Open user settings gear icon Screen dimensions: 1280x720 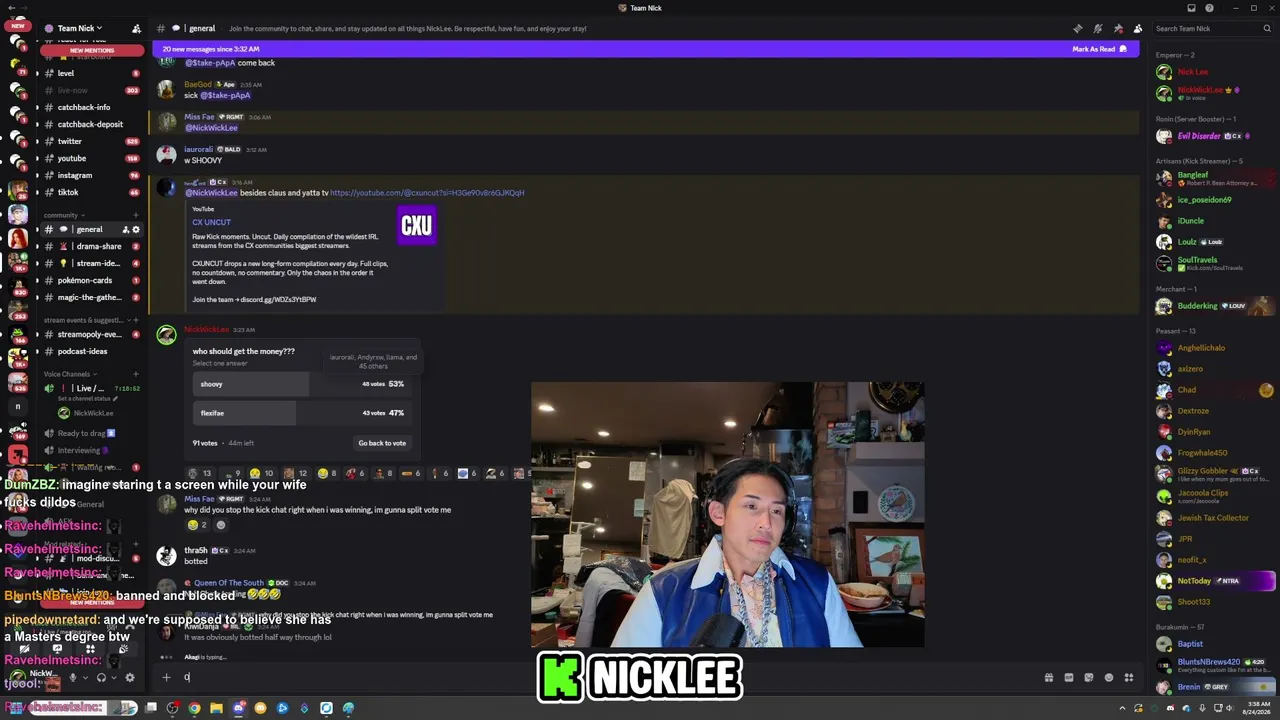click(129, 677)
